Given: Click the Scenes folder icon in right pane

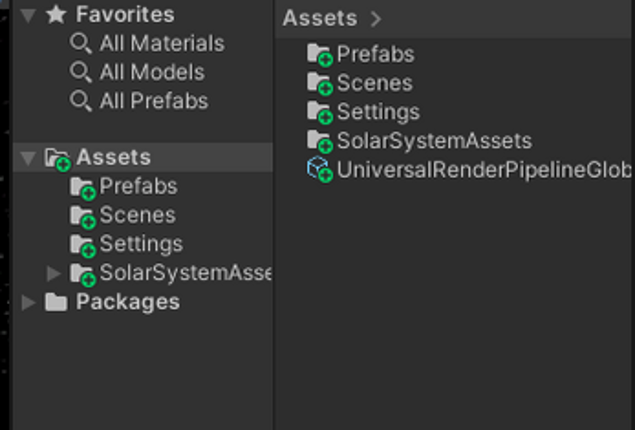Looking at the screenshot, I should (319, 84).
